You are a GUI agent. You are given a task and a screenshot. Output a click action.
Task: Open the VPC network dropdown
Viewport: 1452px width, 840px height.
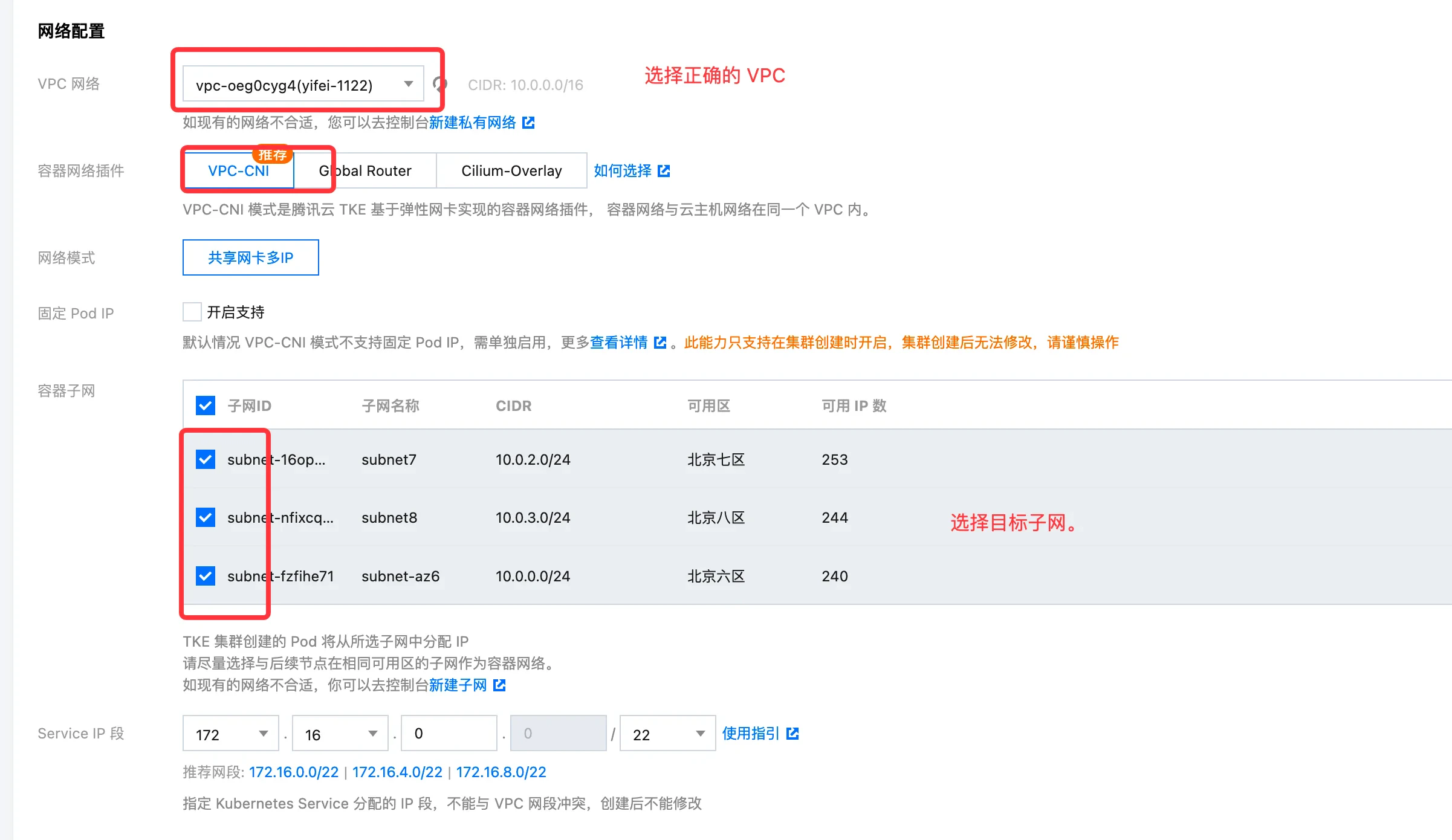[303, 85]
